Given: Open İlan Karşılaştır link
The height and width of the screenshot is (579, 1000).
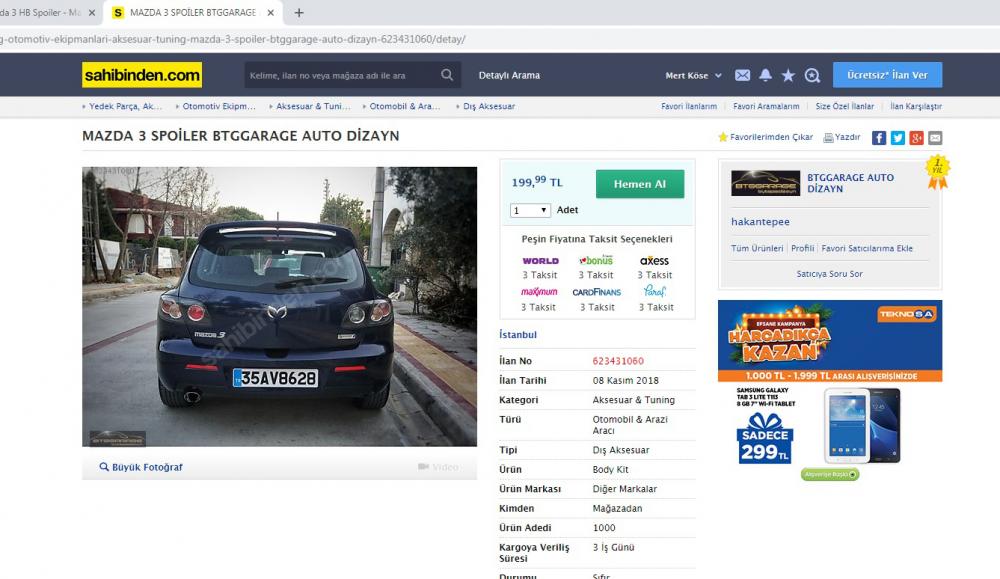Looking at the screenshot, I should click(916, 106).
